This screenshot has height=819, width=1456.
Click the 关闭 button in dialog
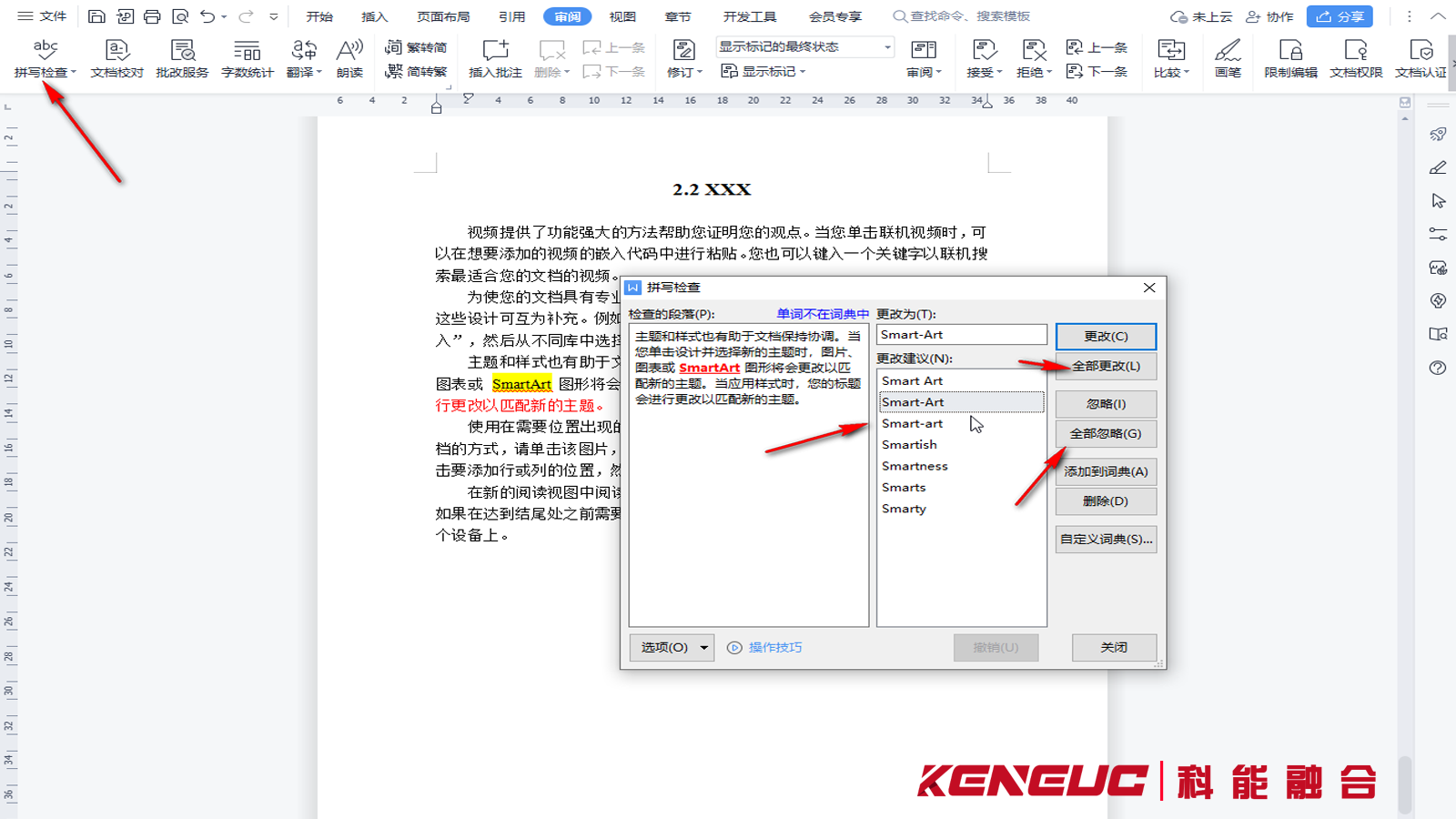pyautogui.click(x=1114, y=648)
